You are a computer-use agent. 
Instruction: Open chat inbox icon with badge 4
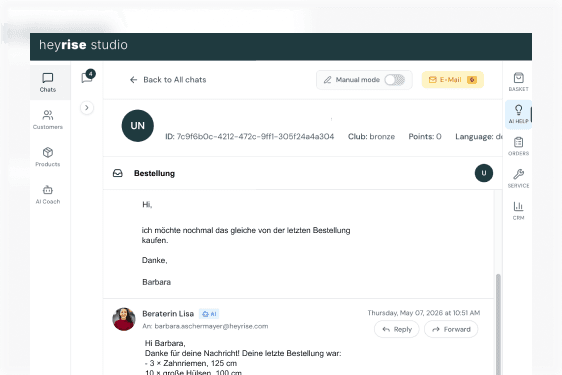[x=88, y=76]
